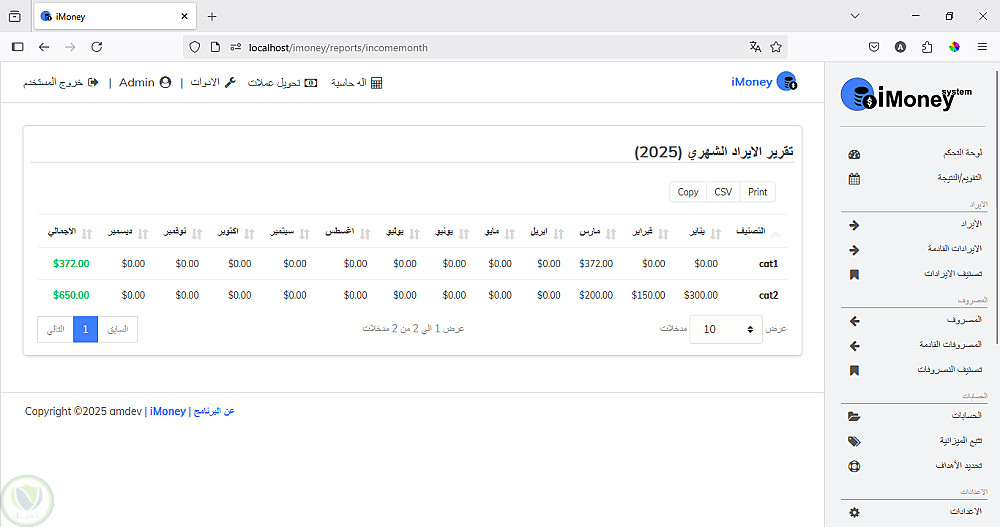Screen dimensions: 1000x527
Task: Click the income categories bookmark icon
Action: (855, 274)
